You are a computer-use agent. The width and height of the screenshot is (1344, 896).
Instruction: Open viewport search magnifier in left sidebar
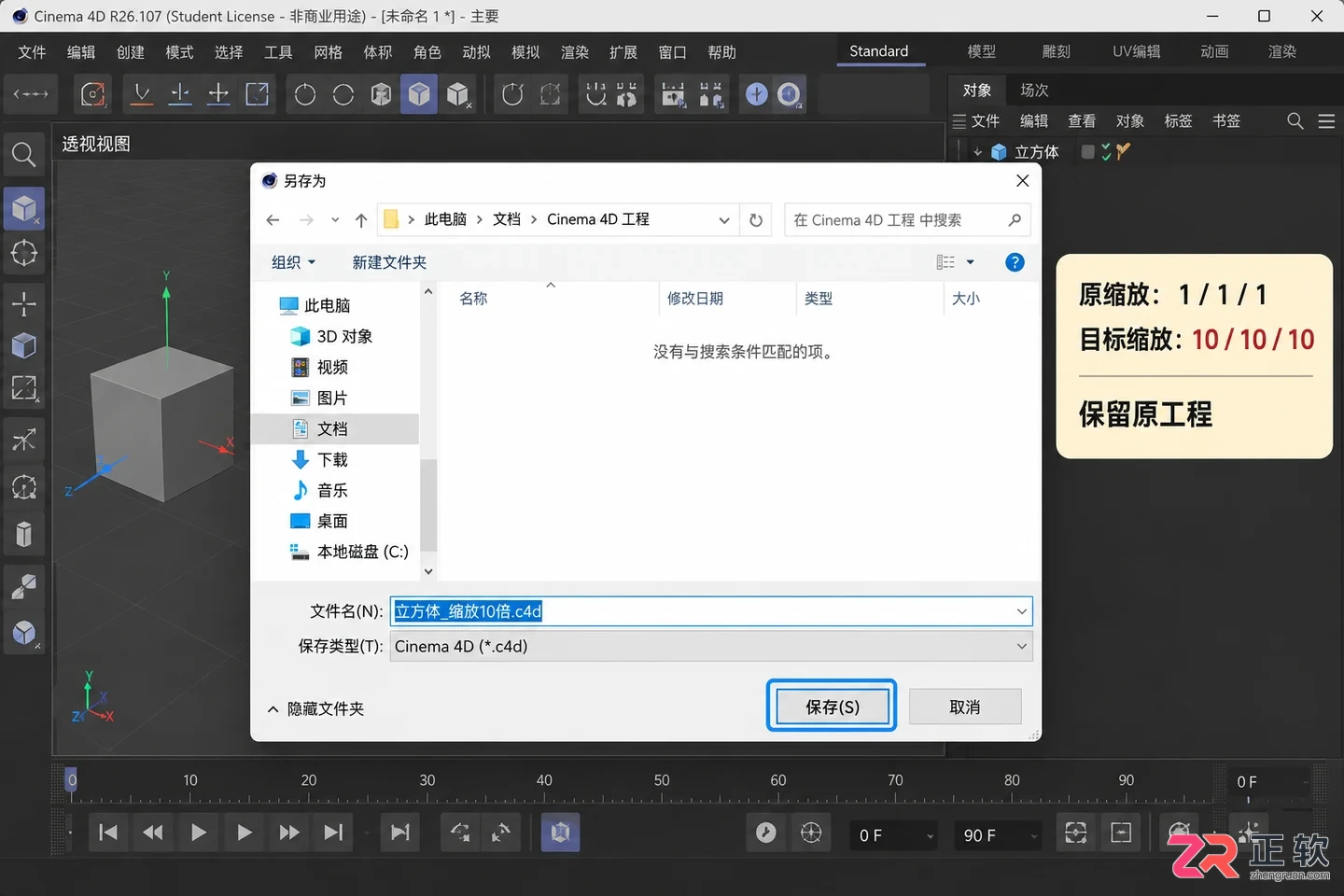(x=23, y=155)
